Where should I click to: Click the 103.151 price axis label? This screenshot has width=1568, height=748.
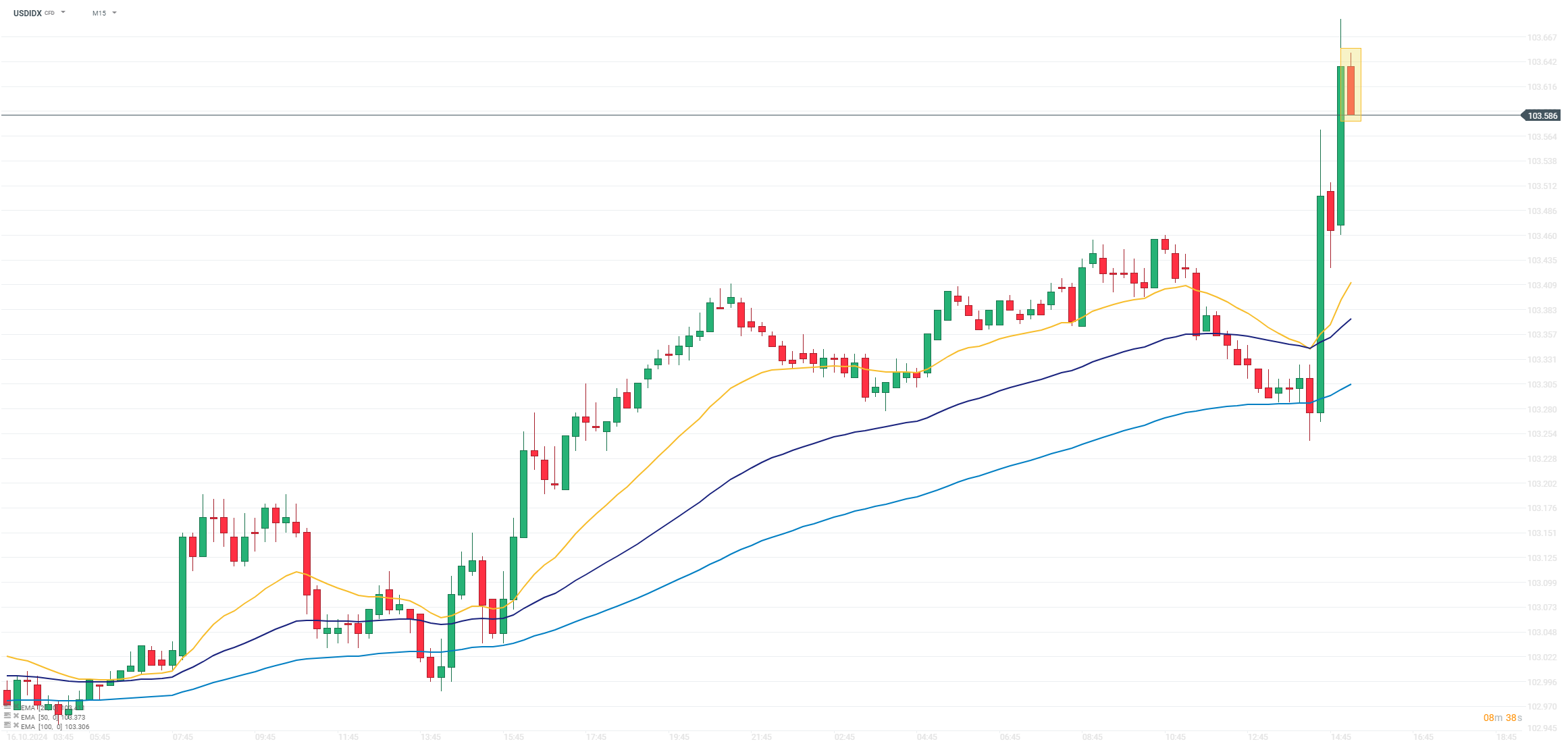point(1542,533)
